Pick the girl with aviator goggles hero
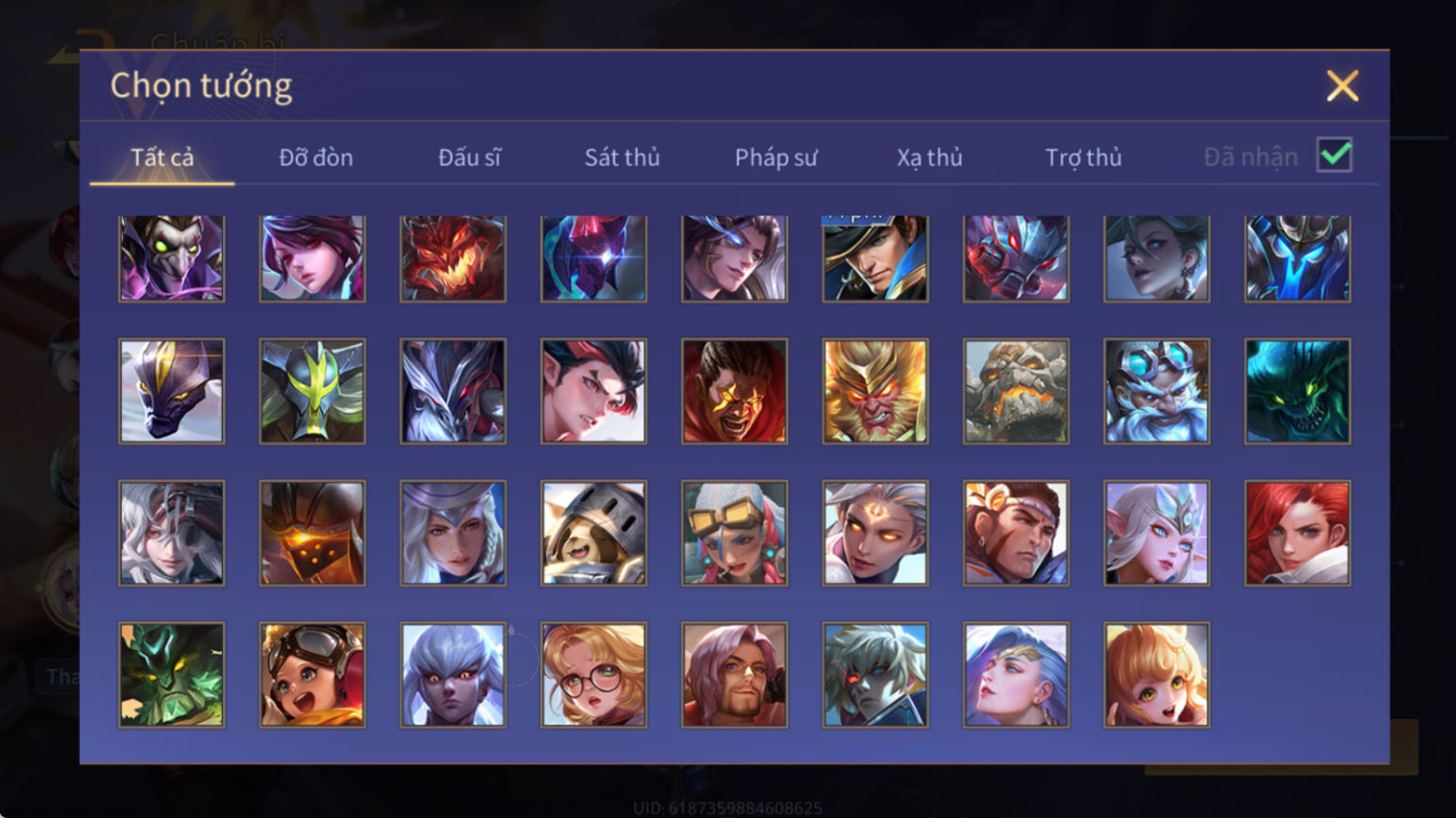1456x818 pixels. pyautogui.click(x=312, y=674)
